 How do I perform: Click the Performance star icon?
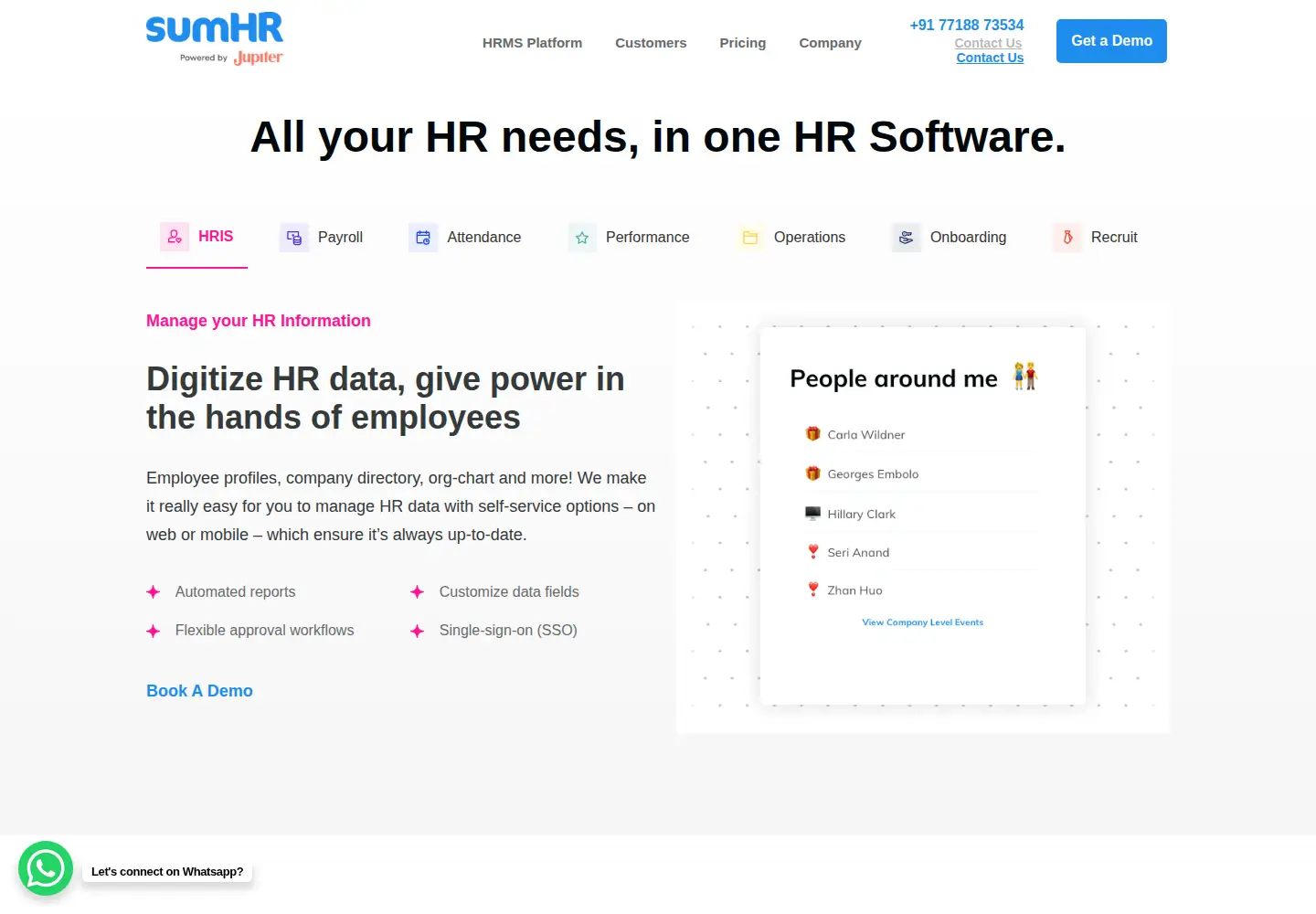(582, 238)
